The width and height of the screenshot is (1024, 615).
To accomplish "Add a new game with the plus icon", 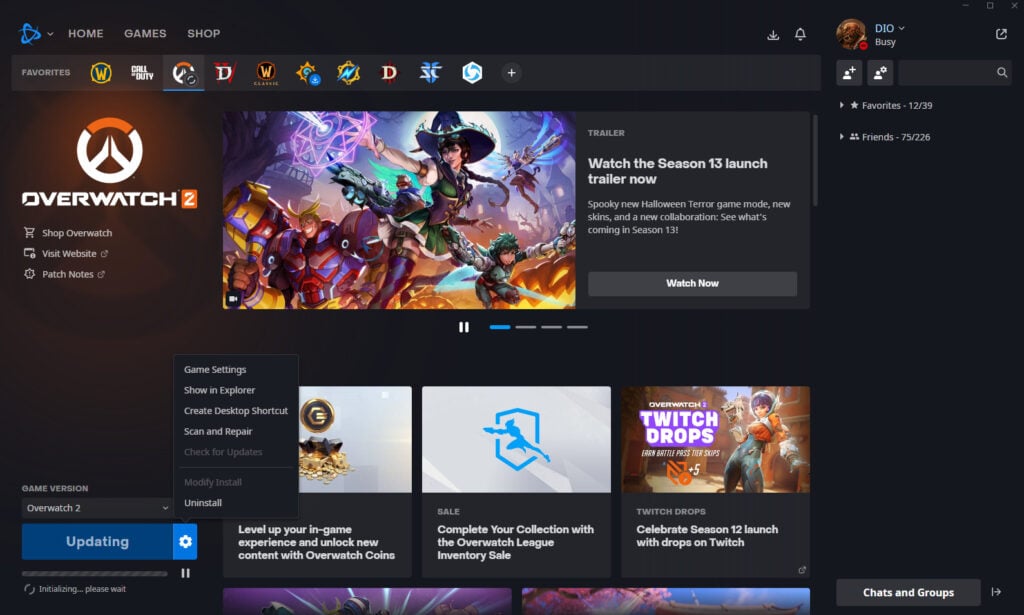I will pos(511,72).
